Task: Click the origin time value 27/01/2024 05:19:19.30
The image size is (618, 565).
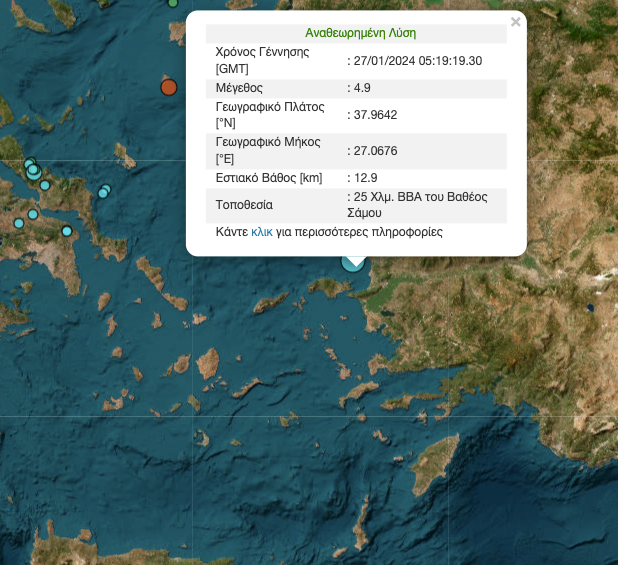Action: pyautogui.click(x=418, y=61)
